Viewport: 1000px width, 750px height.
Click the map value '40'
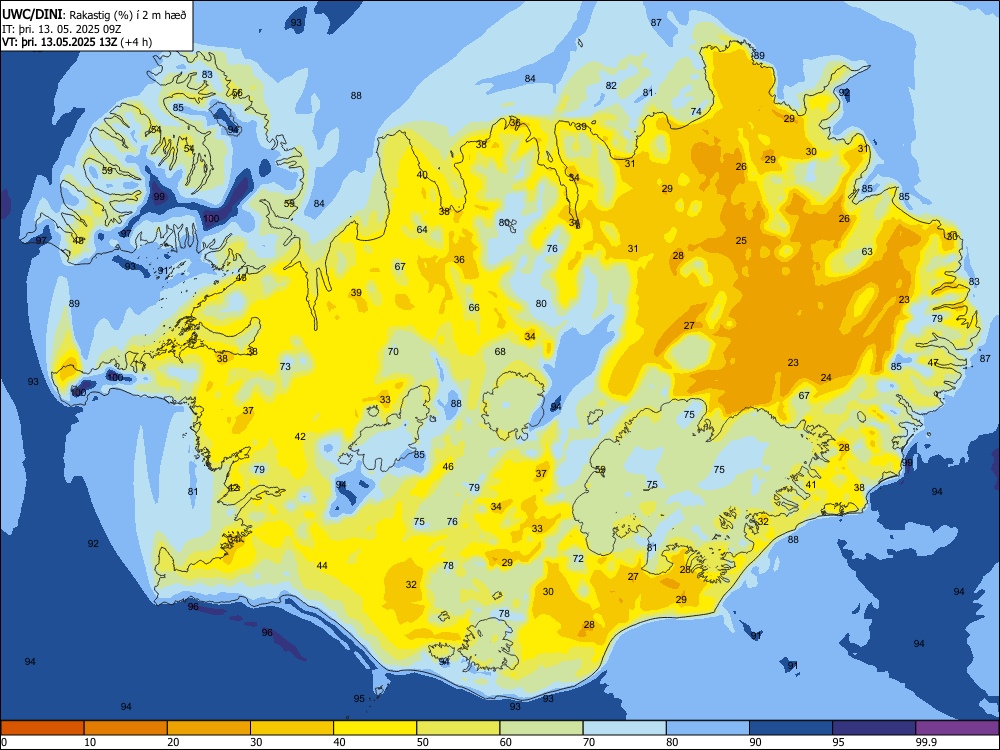422,175
